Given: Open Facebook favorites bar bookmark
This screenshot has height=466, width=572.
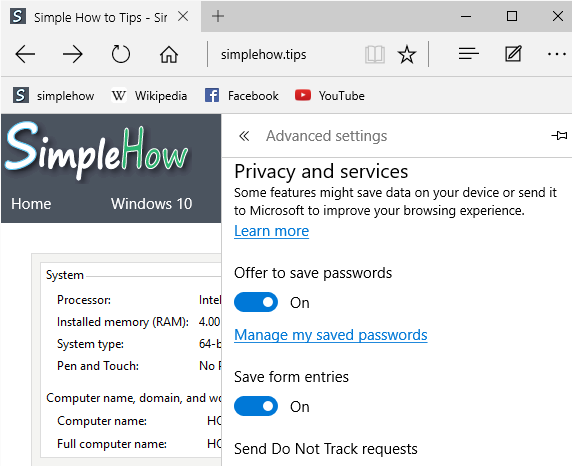Looking at the screenshot, I should point(241,96).
